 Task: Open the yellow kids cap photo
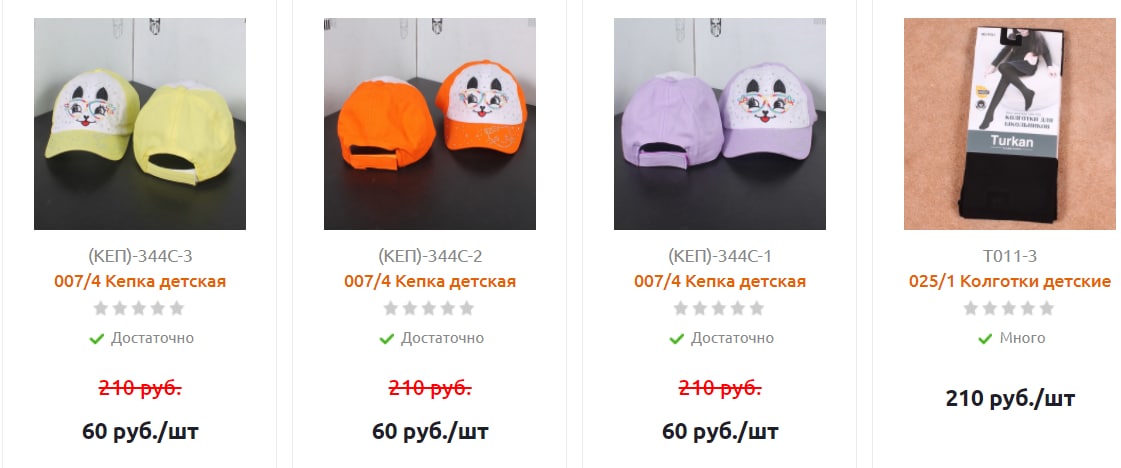pos(140,124)
